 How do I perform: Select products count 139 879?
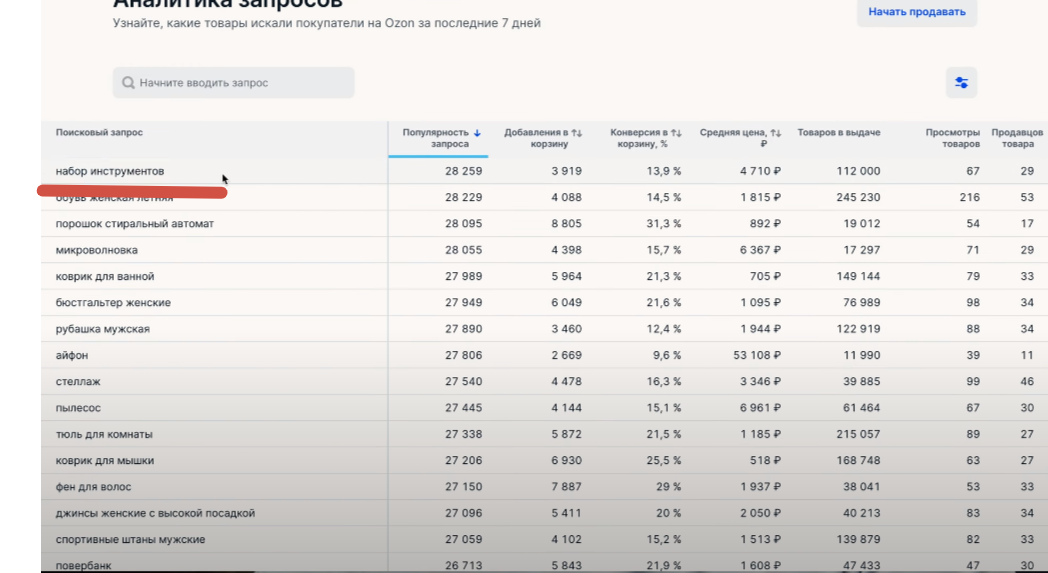[x=858, y=540]
